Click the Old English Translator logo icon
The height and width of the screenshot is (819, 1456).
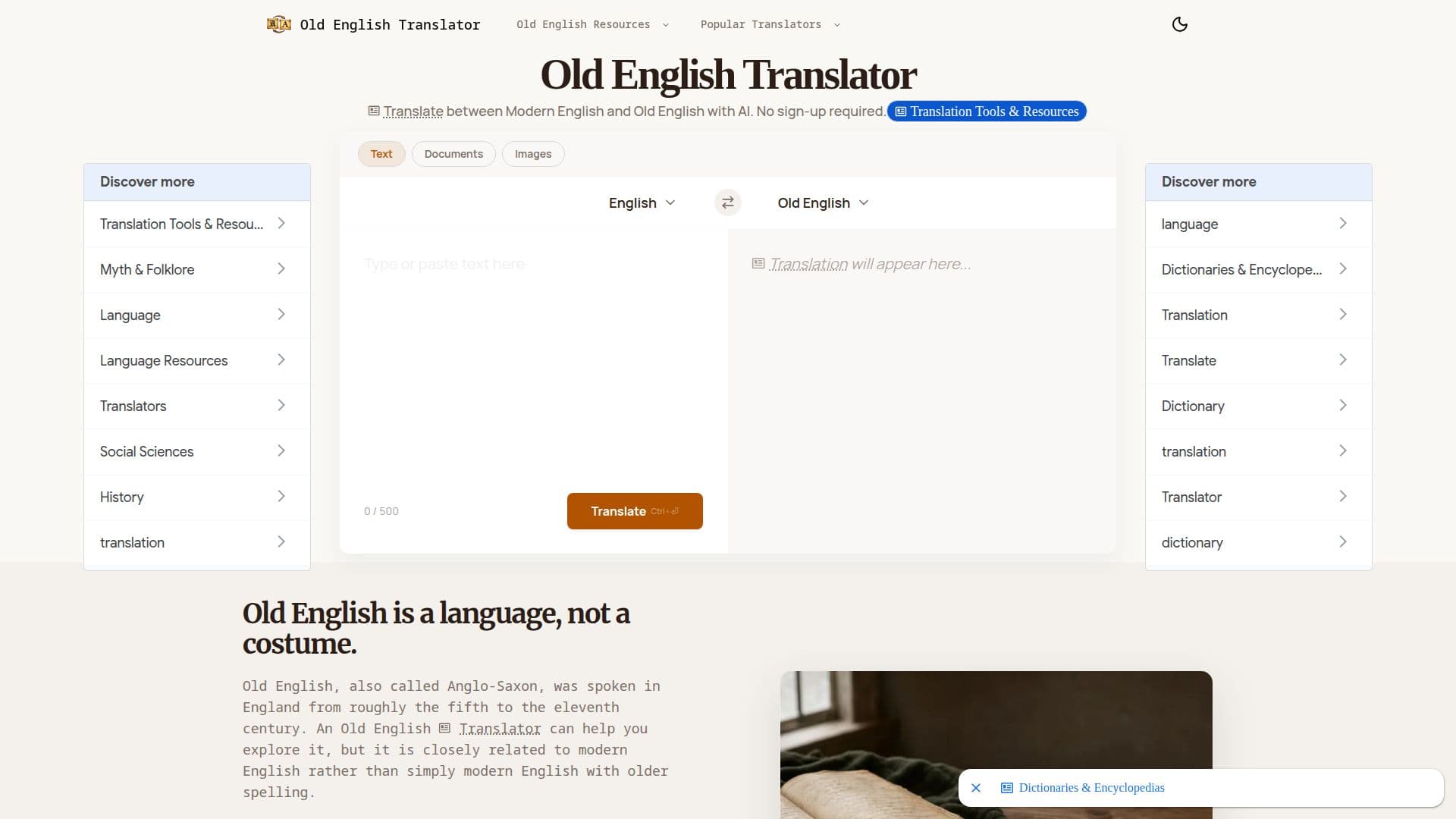279,24
